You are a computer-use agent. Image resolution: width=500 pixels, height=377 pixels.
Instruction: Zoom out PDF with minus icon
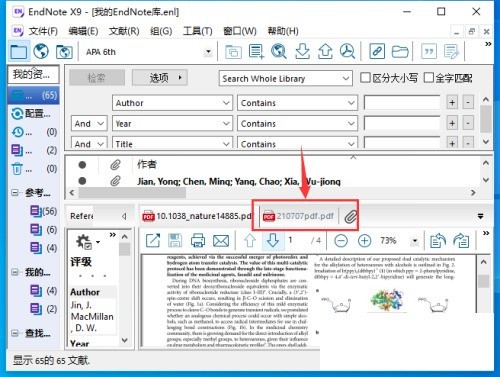(x=341, y=240)
